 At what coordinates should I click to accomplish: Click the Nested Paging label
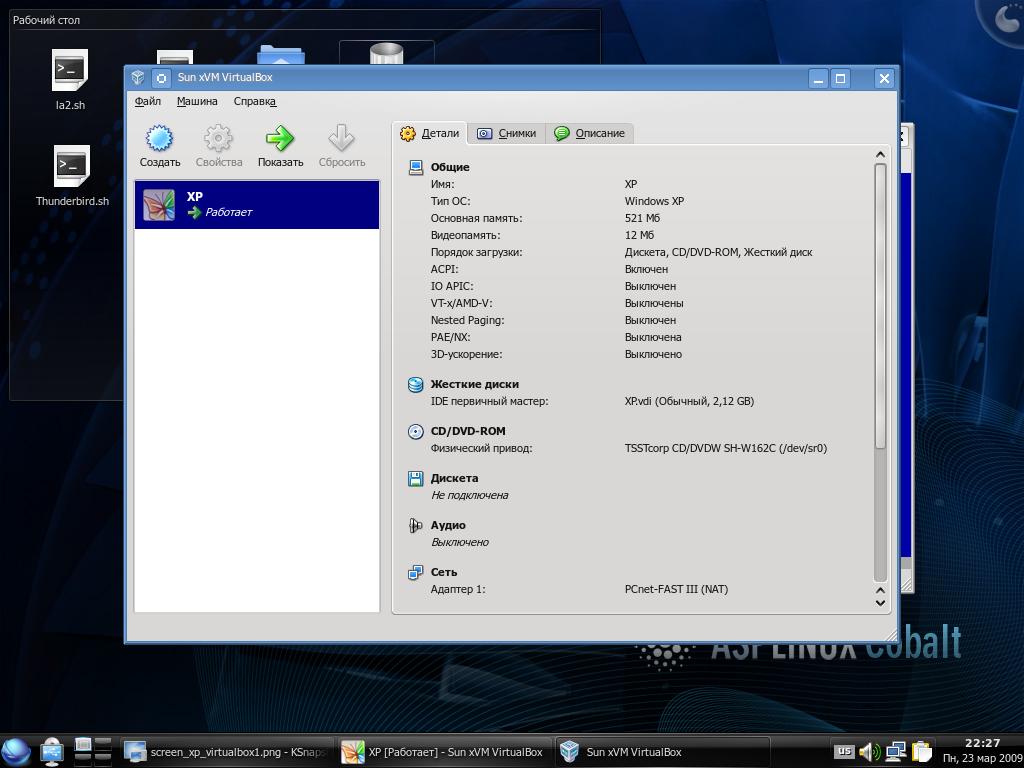click(468, 320)
